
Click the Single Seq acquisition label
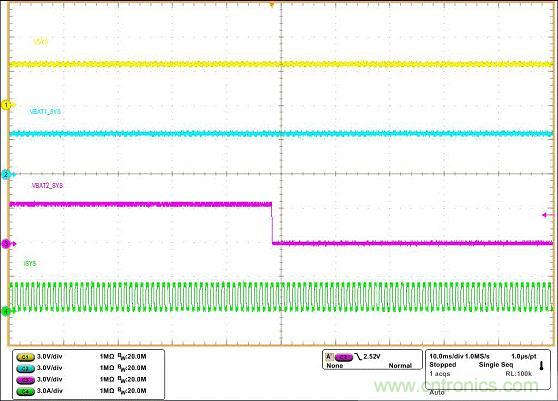click(x=496, y=365)
